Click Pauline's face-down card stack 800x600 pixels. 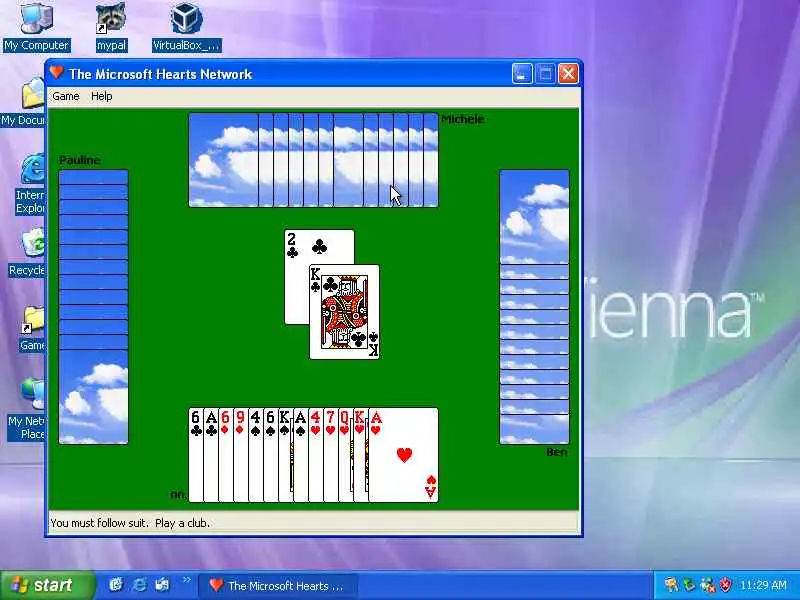point(93,307)
